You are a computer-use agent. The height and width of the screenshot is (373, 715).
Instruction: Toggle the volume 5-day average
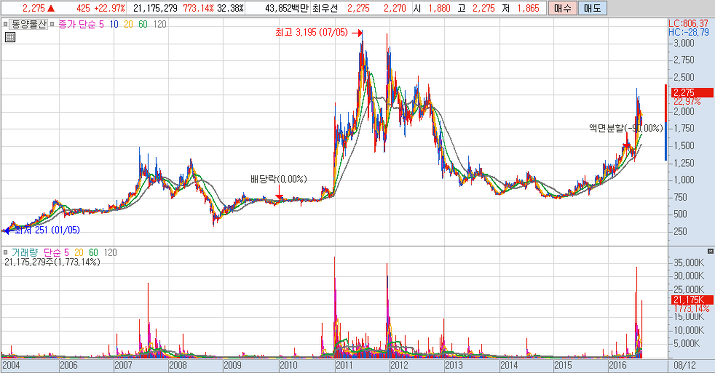[x=67, y=252]
